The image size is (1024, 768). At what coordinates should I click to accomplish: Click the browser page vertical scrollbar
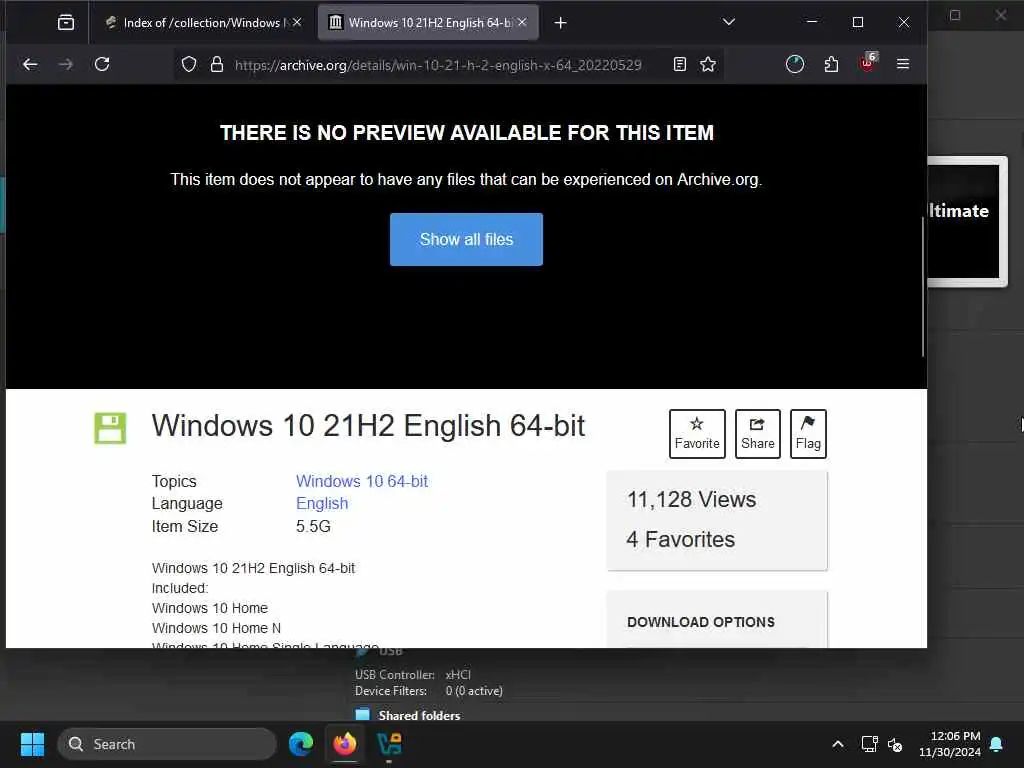tap(923, 287)
